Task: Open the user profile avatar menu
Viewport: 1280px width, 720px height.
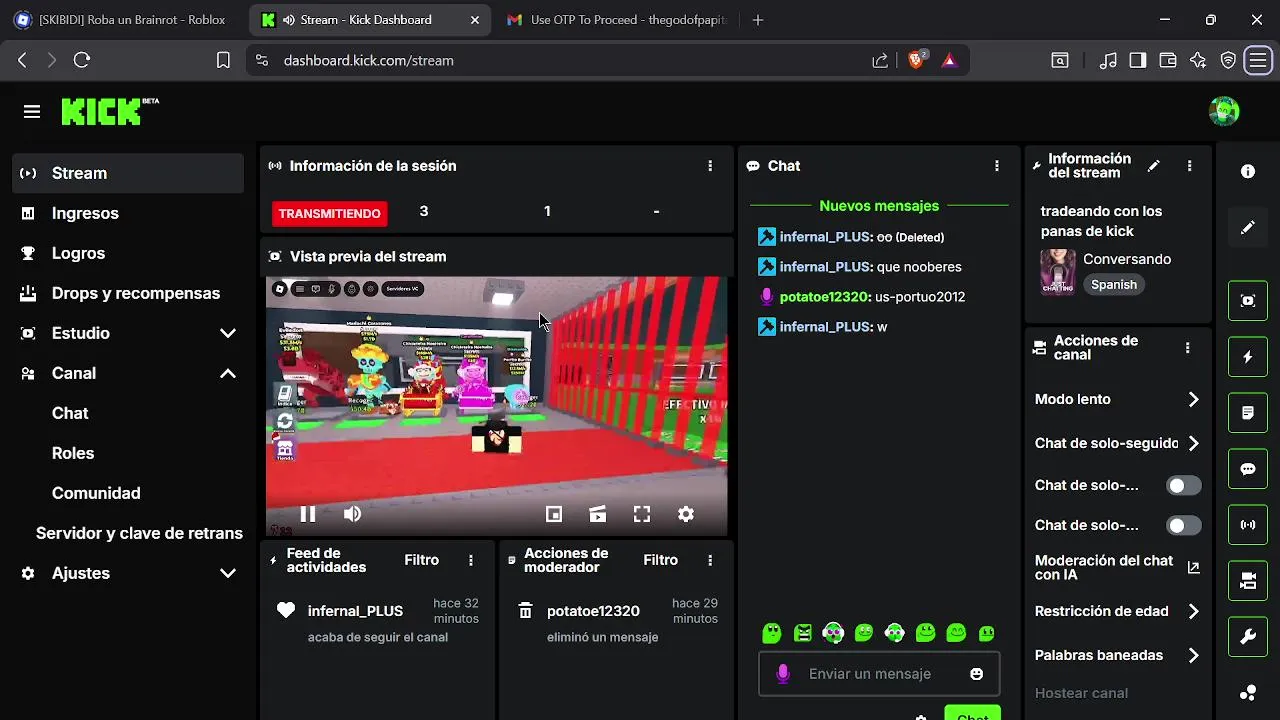Action: point(1224,111)
